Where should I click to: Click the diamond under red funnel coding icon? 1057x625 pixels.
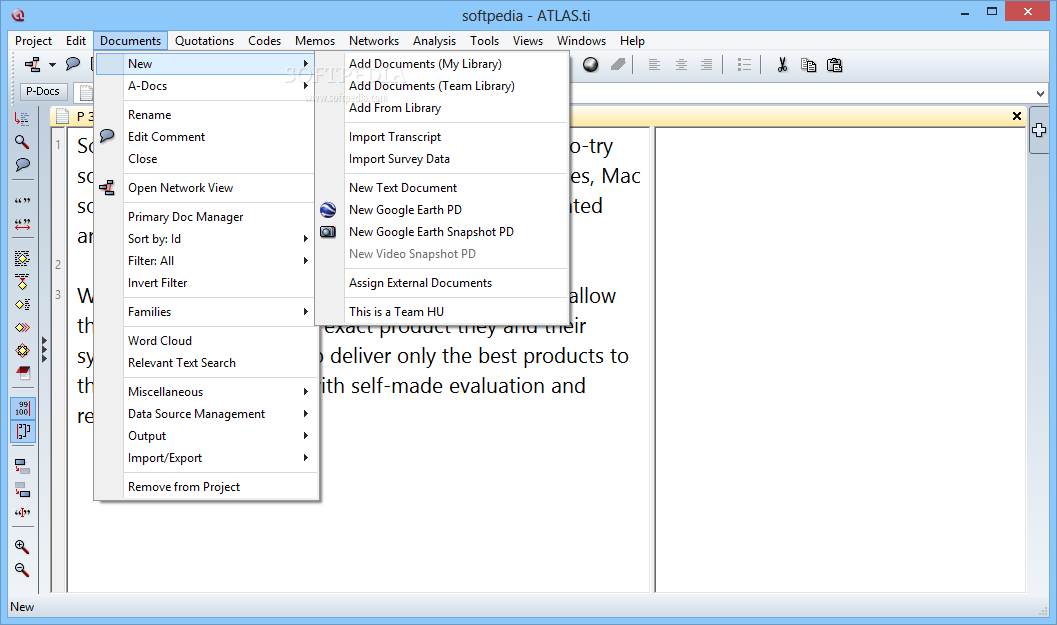[22, 282]
